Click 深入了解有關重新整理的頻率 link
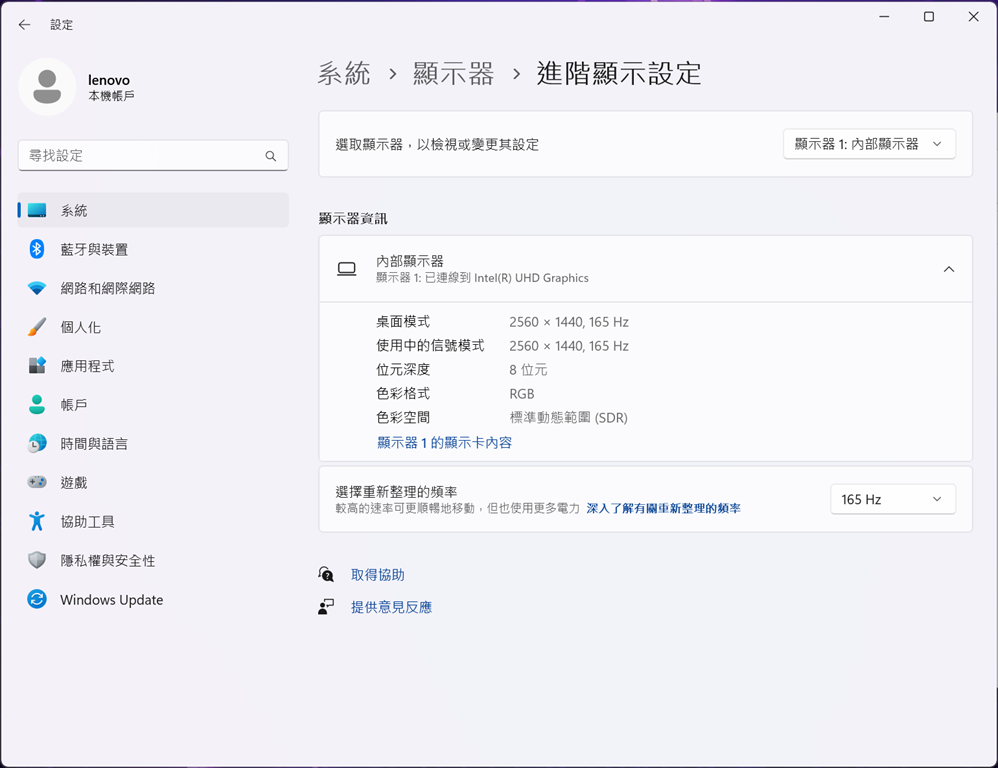Screen dimensions: 998x768 (663, 508)
